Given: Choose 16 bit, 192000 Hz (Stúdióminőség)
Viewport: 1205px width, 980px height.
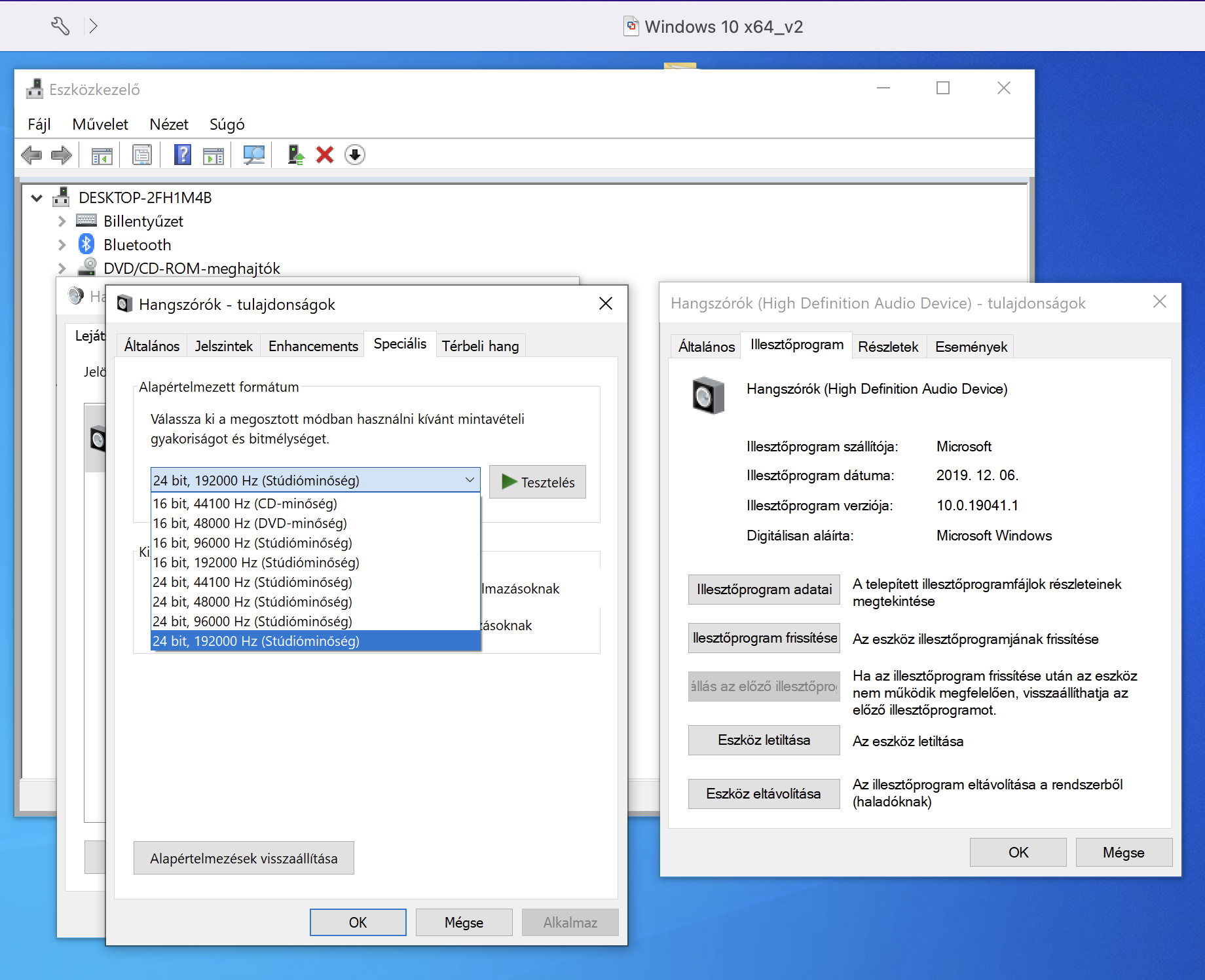Looking at the screenshot, I should tap(316, 562).
